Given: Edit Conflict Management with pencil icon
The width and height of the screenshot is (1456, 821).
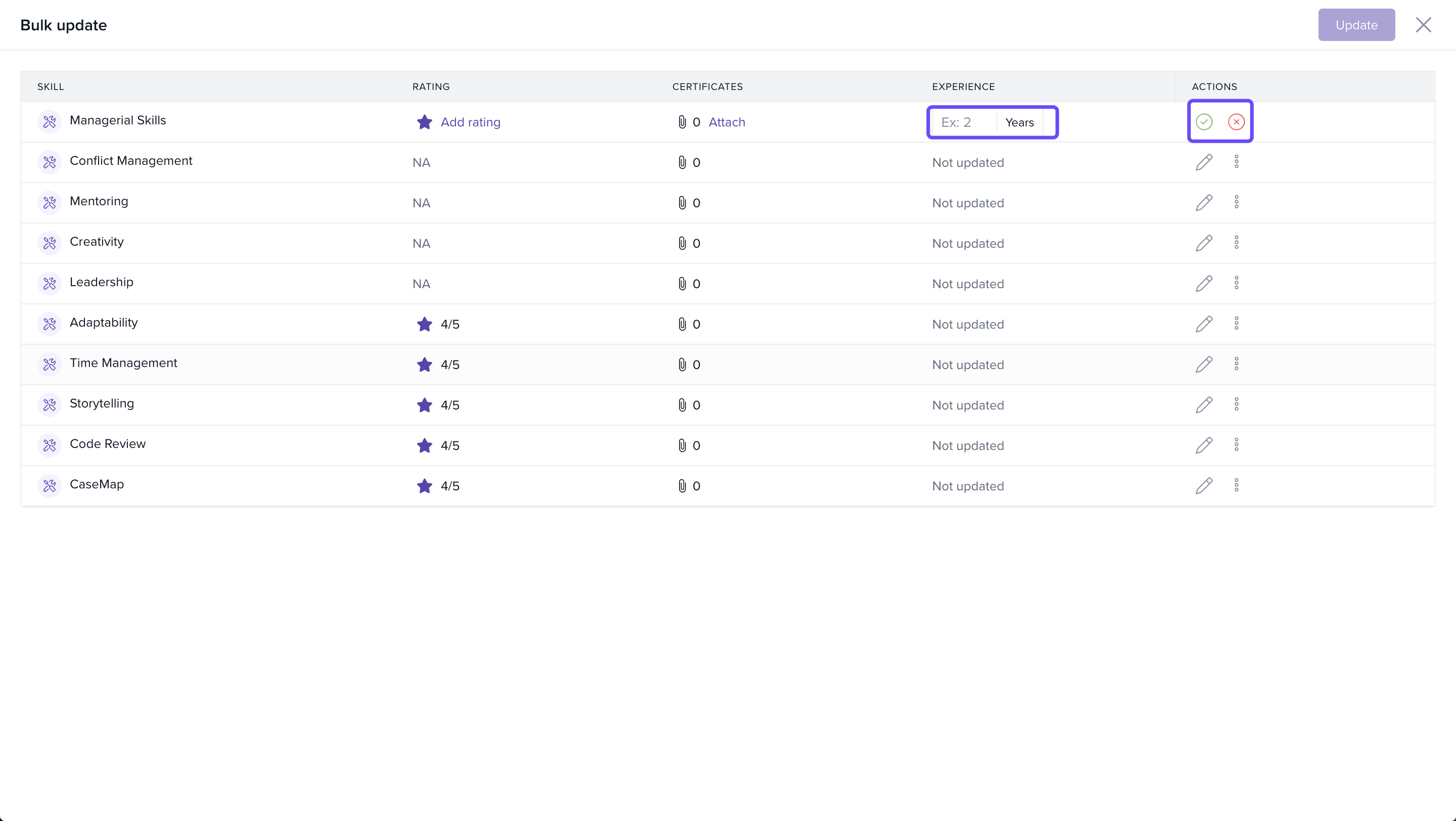Looking at the screenshot, I should [1204, 162].
